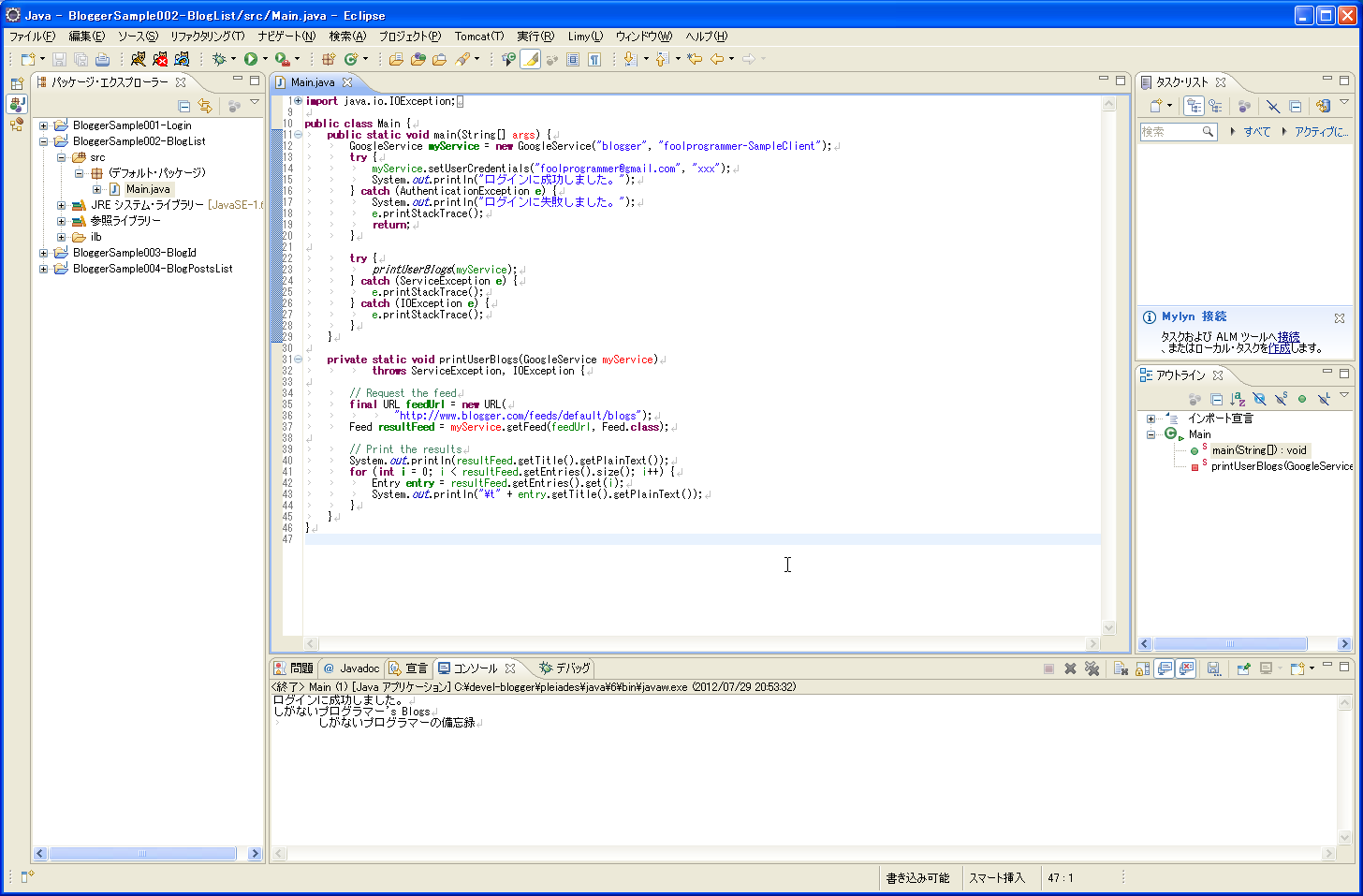Click Remove All Terminated Launches icon

(x=1092, y=668)
